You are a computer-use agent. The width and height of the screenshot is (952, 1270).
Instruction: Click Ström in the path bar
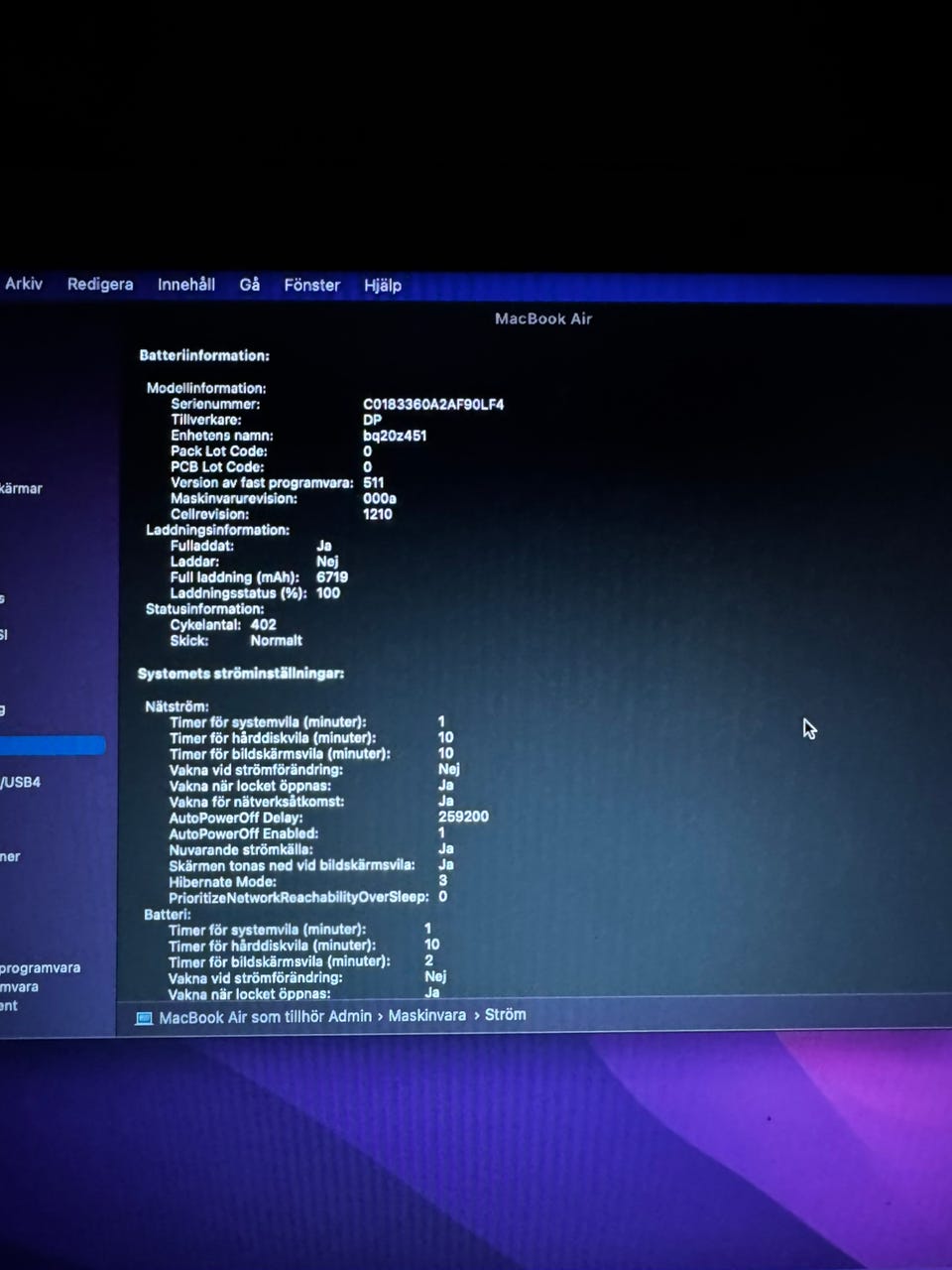(x=506, y=1015)
